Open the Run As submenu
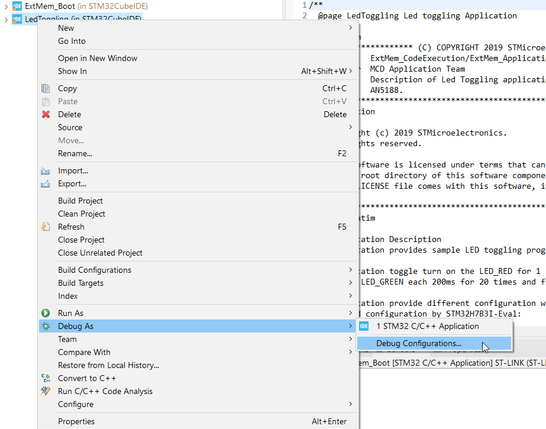The image size is (546, 429). [x=198, y=313]
